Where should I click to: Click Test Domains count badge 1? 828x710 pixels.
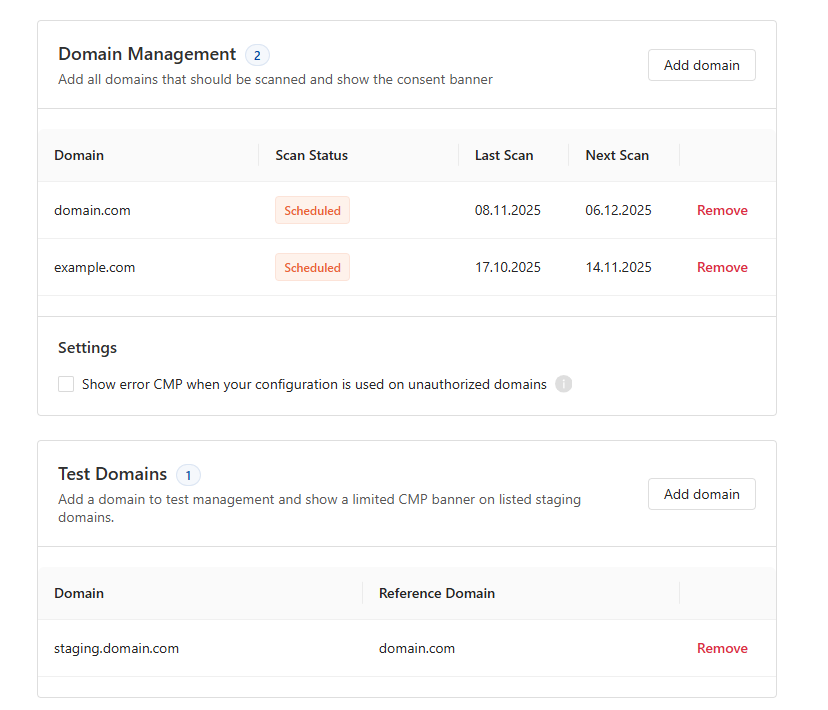188,475
